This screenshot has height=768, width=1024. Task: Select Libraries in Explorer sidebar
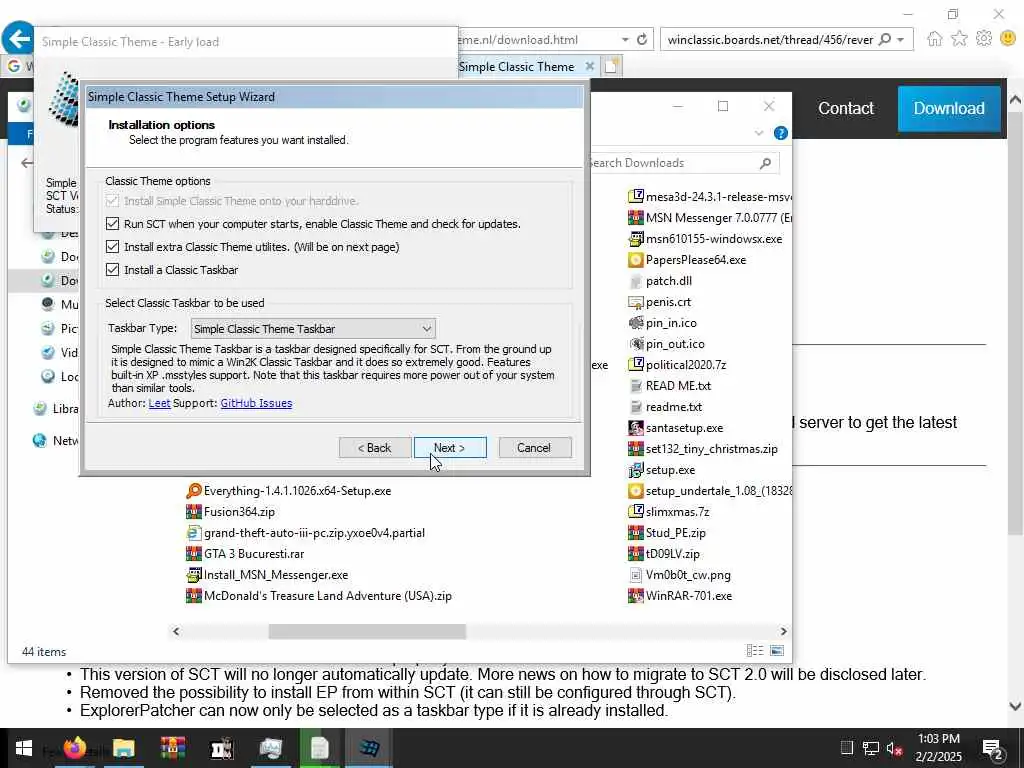pos(56,409)
